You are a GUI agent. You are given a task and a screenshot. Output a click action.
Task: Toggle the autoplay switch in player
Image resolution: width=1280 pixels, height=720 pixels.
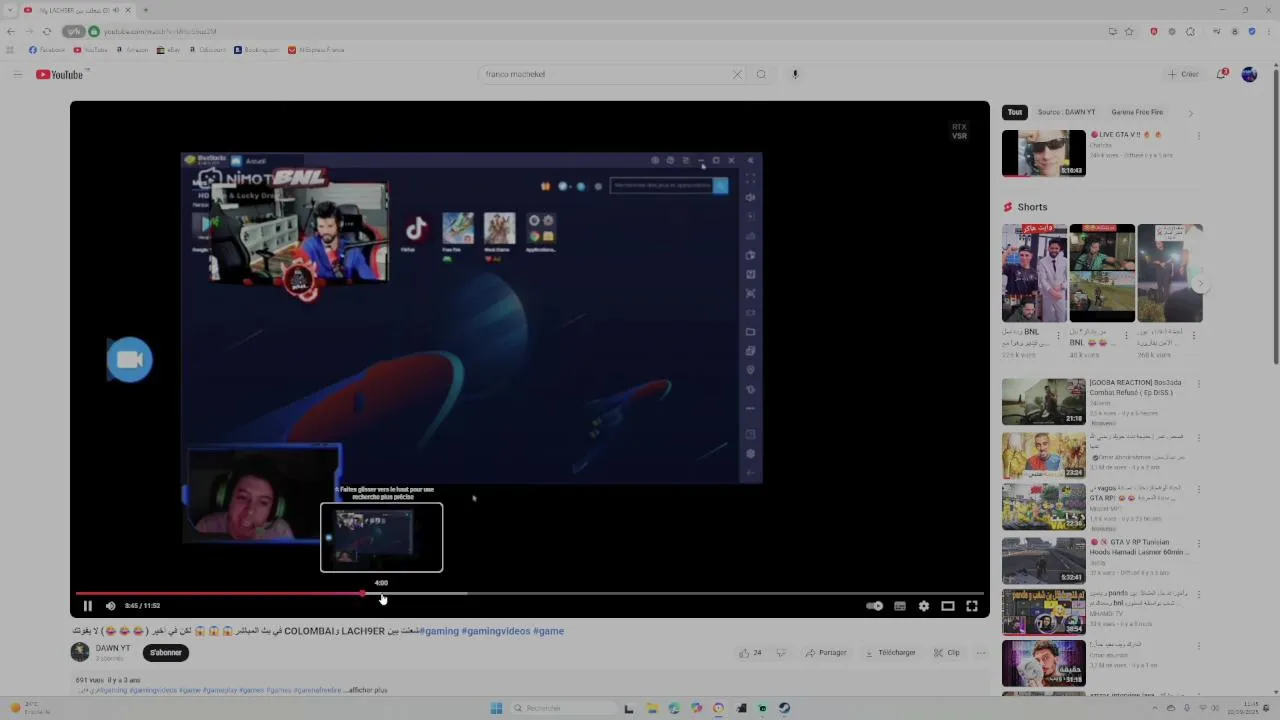pos(874,605)
